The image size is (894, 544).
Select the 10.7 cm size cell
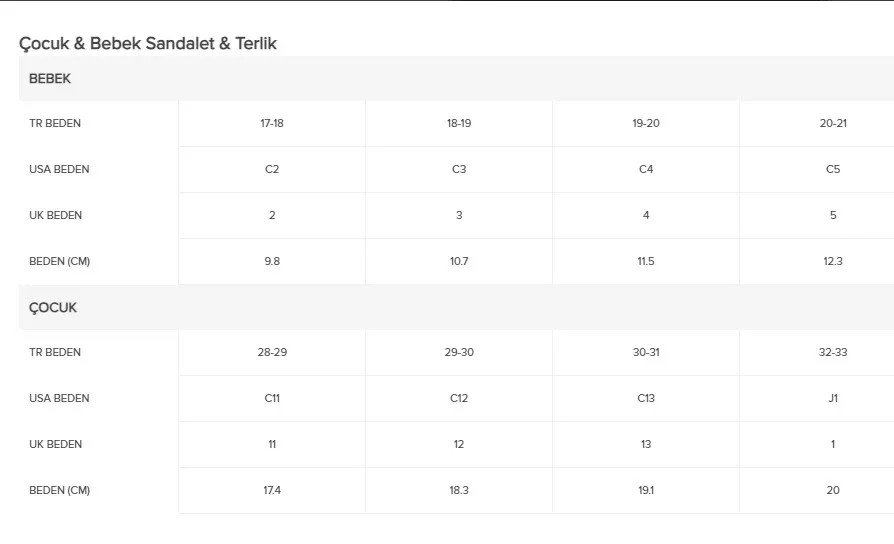click(x=459, y=262)
